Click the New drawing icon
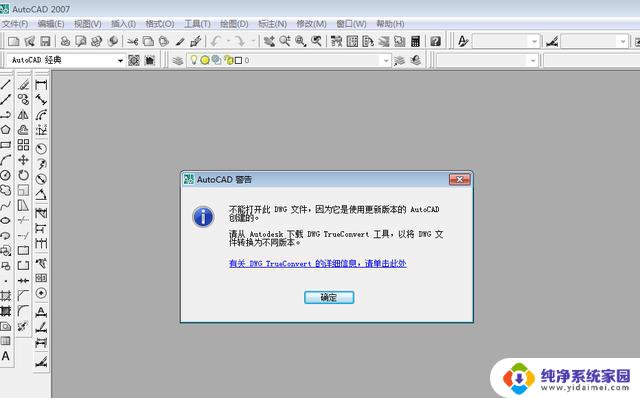Screen dimensions: 640x398 (x=13, y=41)
